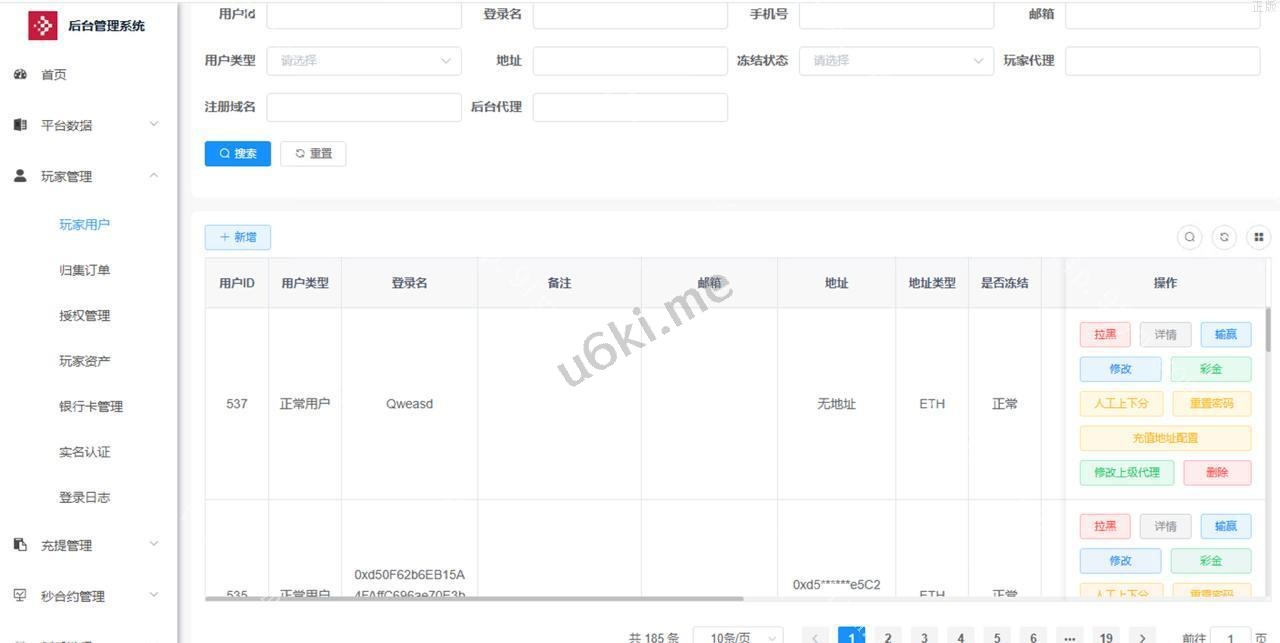Click the red system logo icon
Viewport: 1280px width, 643px height.
point(42,26)
